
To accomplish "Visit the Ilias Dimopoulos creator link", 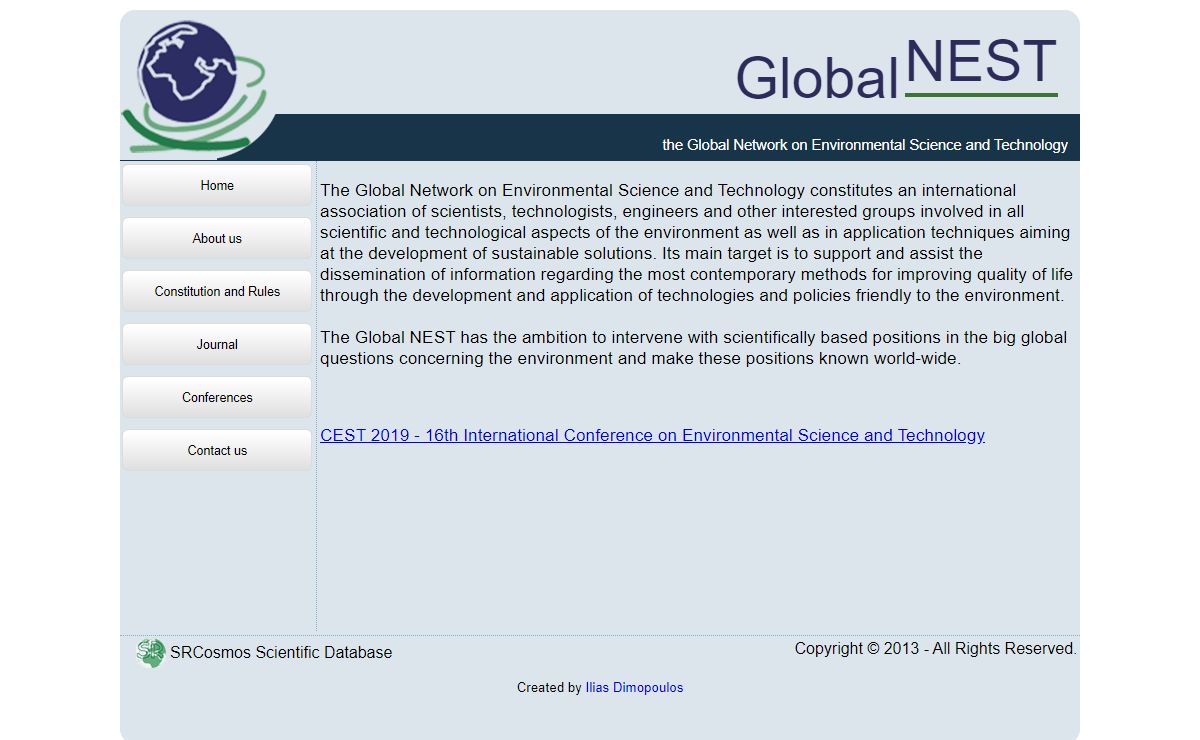I will point(634,688).
